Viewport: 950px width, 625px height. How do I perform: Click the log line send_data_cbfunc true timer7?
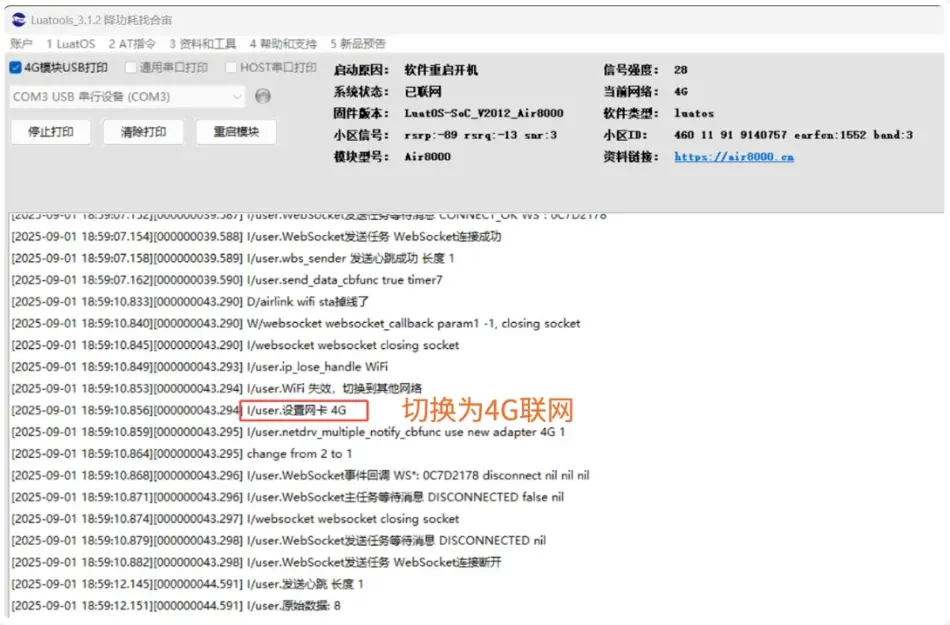click(227, 280)
